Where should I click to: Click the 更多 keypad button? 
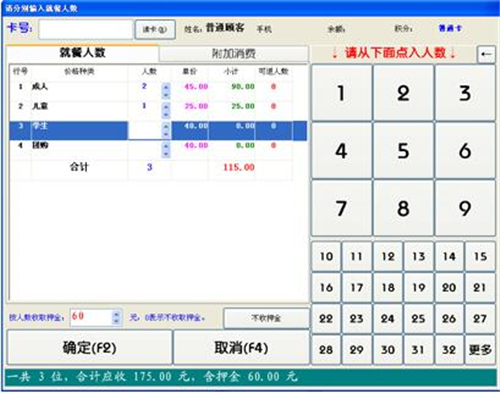[x=480, y=350]
